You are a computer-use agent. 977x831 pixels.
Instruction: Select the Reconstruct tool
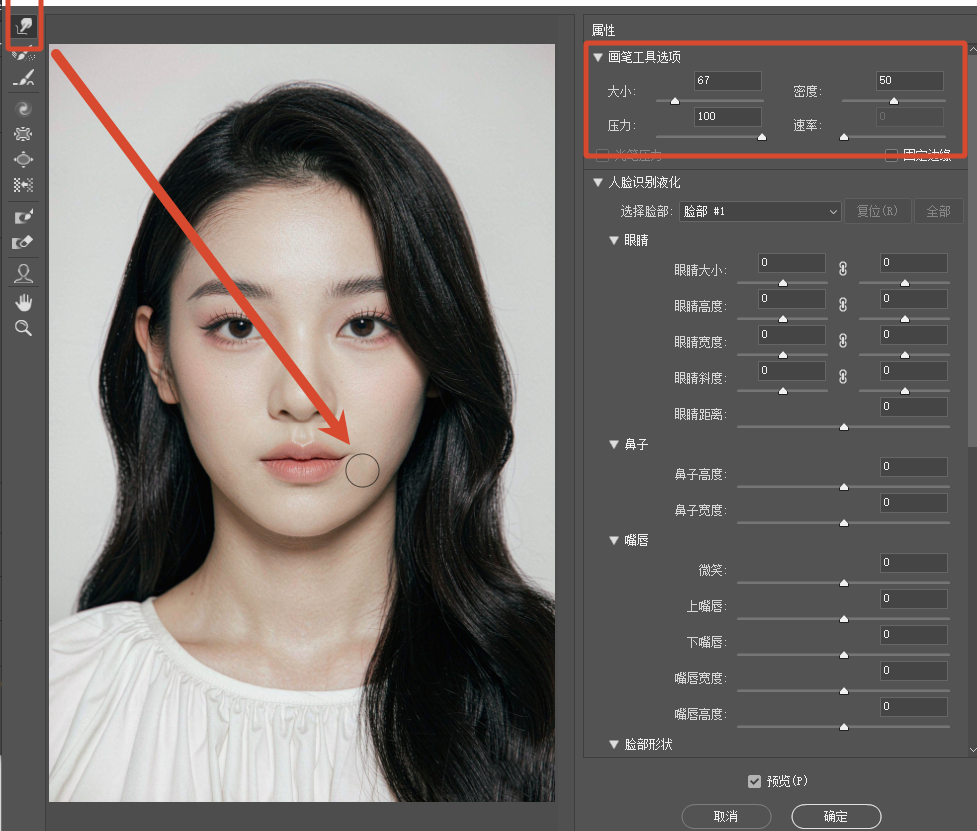(24, 54)
